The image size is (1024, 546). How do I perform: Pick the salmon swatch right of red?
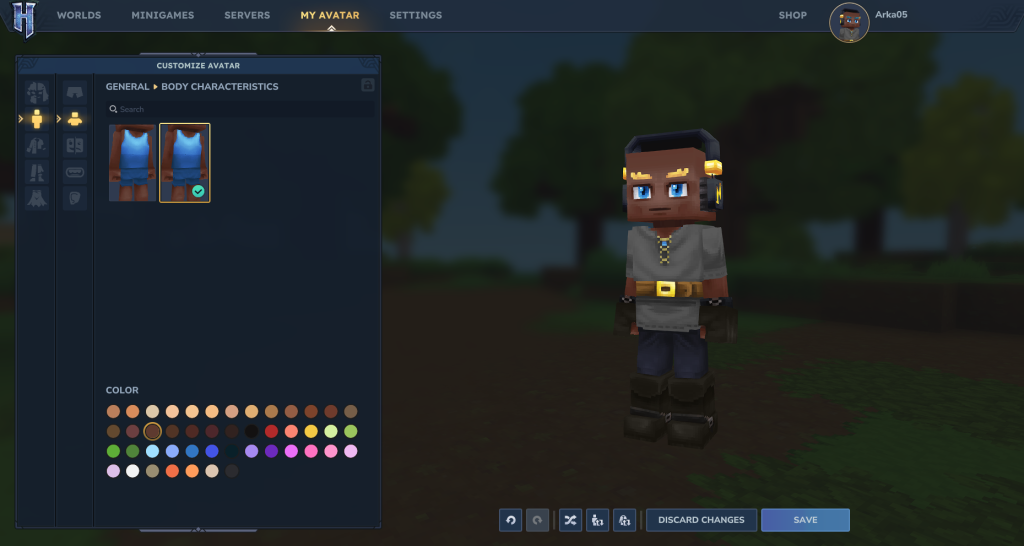(x=291, y=431)
